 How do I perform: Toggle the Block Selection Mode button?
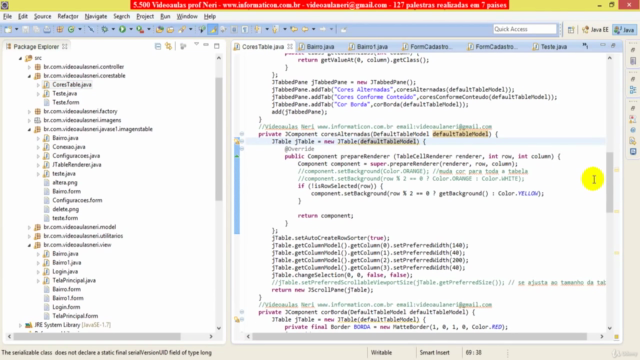point(234,29)
